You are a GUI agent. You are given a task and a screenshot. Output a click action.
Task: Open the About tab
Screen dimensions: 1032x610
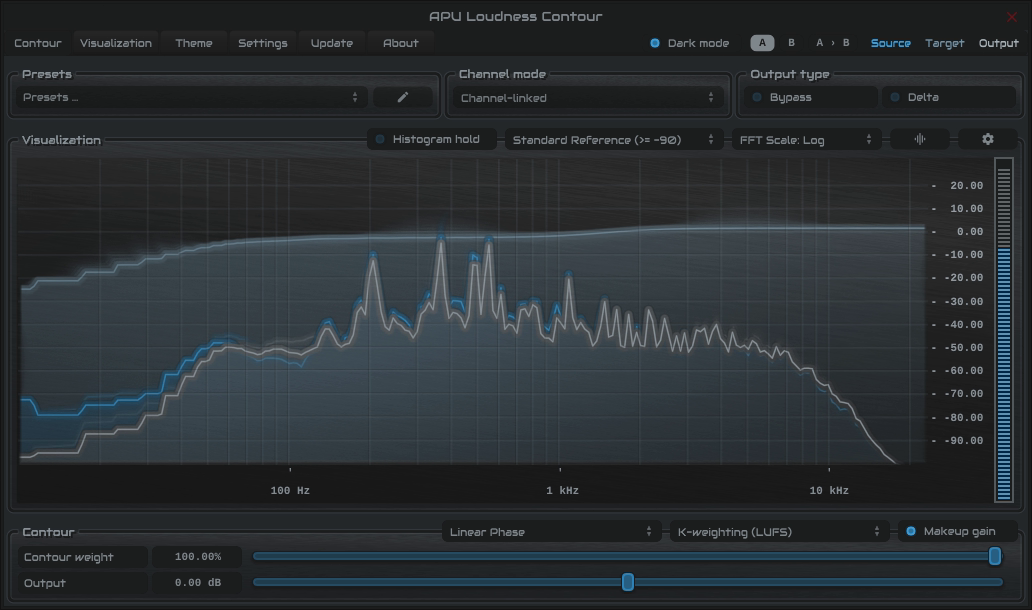click(x=401, y=43)
